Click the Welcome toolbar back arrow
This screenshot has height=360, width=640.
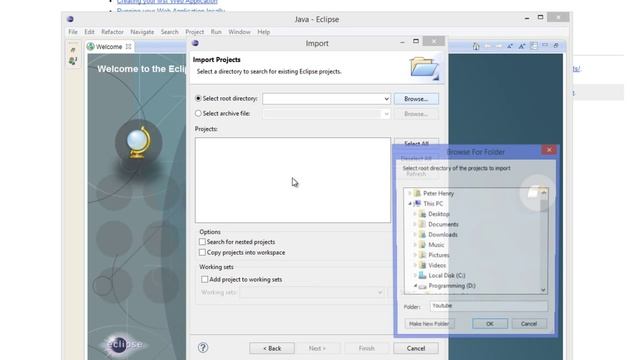point(488,46)
